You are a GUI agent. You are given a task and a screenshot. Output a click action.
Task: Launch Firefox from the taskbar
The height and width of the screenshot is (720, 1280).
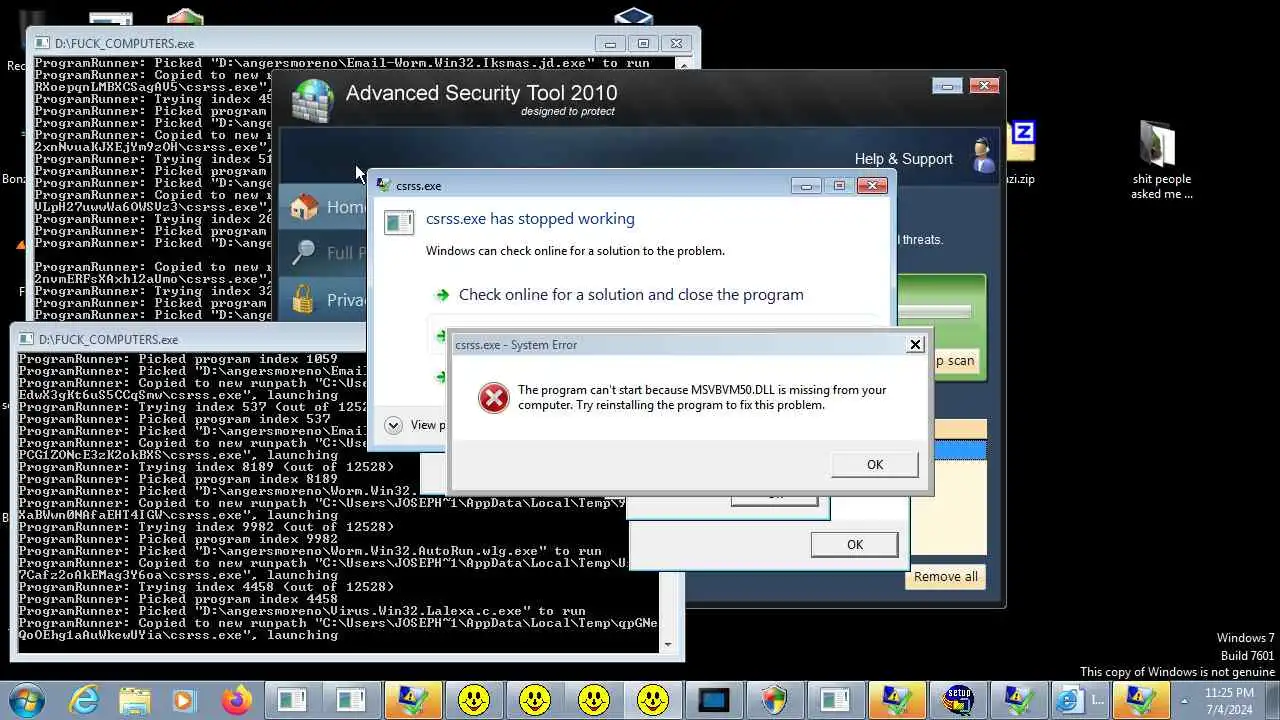(x=237, y=699)
